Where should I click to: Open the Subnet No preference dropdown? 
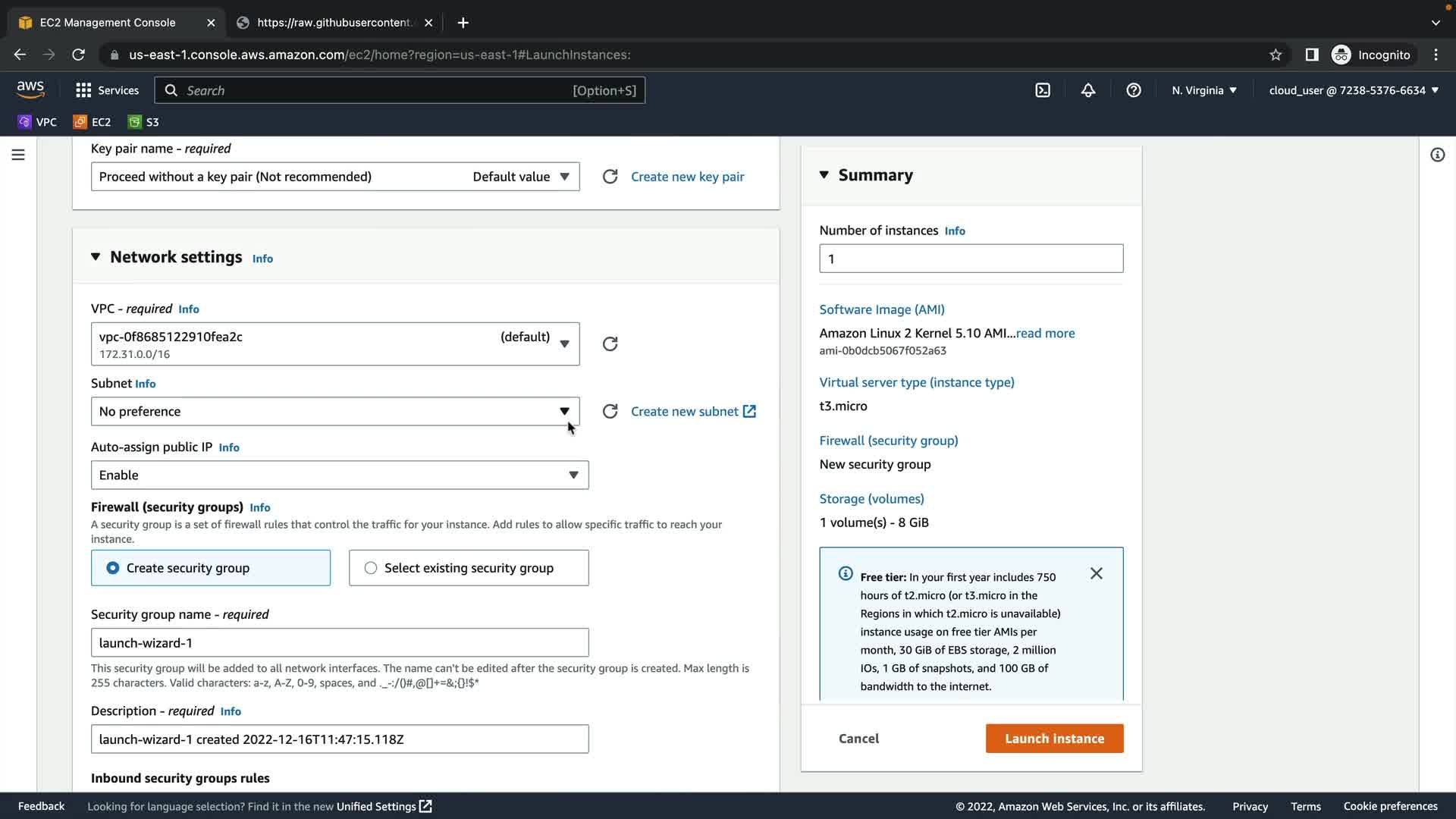pos(334,412)
